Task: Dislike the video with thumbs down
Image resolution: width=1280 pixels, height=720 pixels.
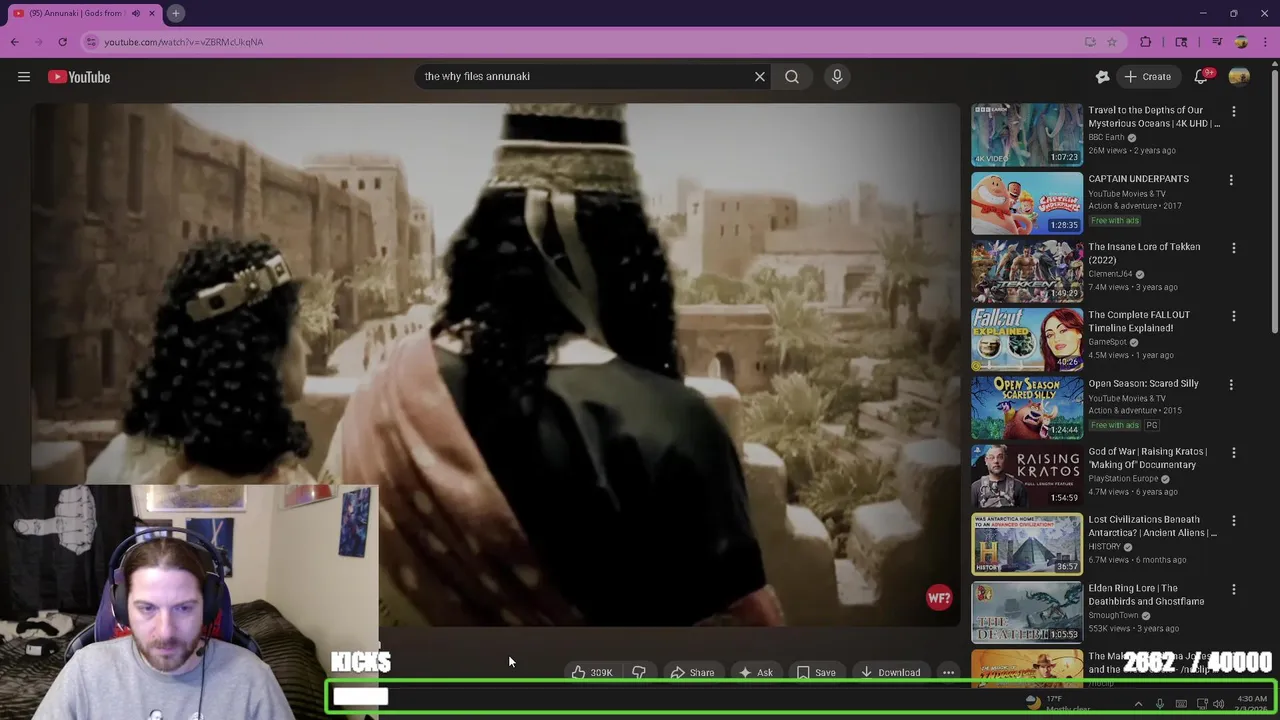Action: point(638,673)
